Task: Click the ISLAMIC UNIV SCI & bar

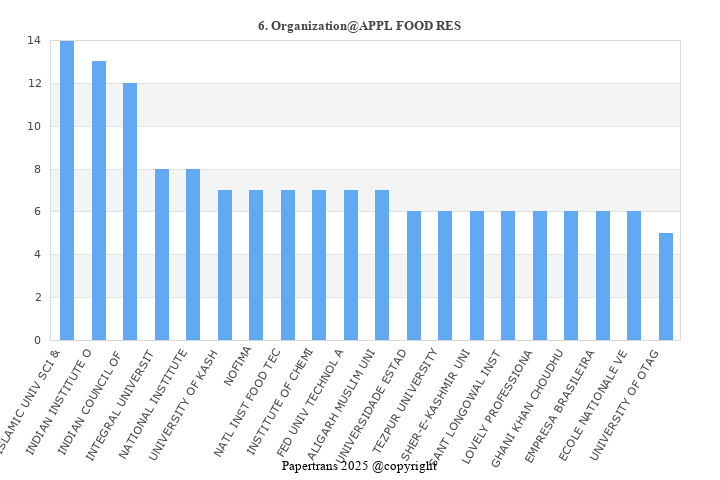Action: (x=67, y=190)
